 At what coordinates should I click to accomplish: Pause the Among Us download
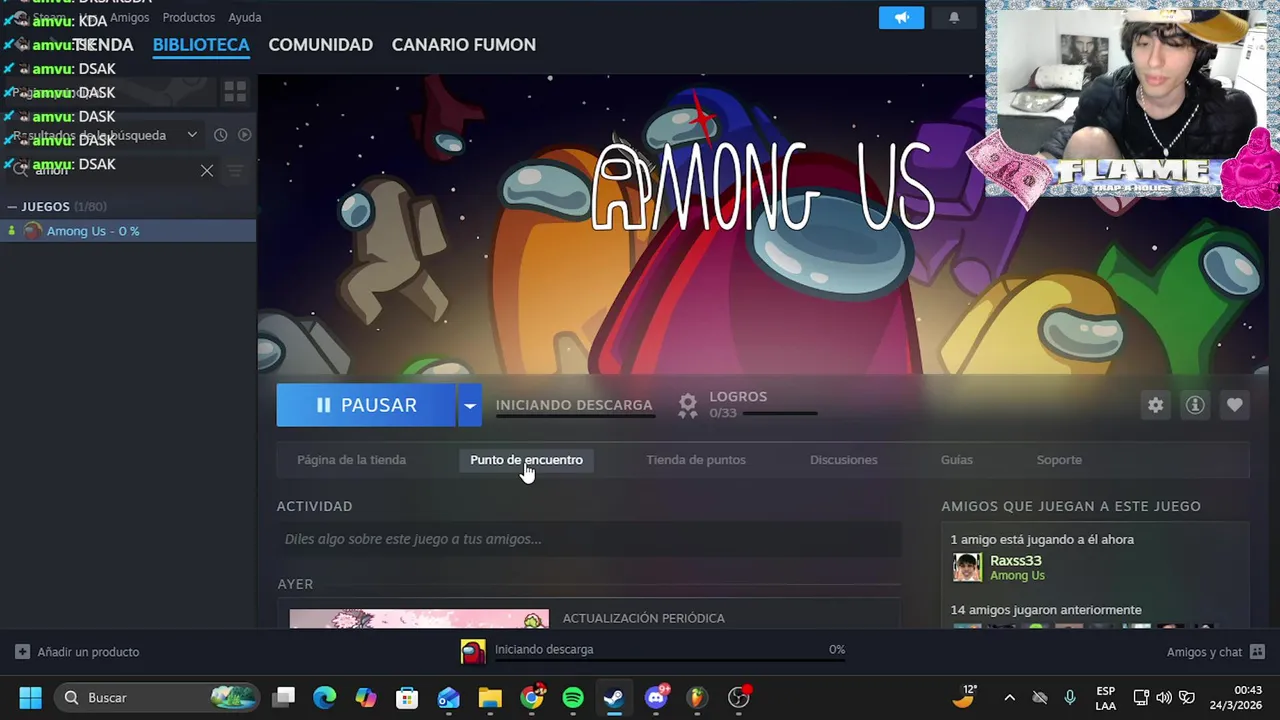pos(366,405)
